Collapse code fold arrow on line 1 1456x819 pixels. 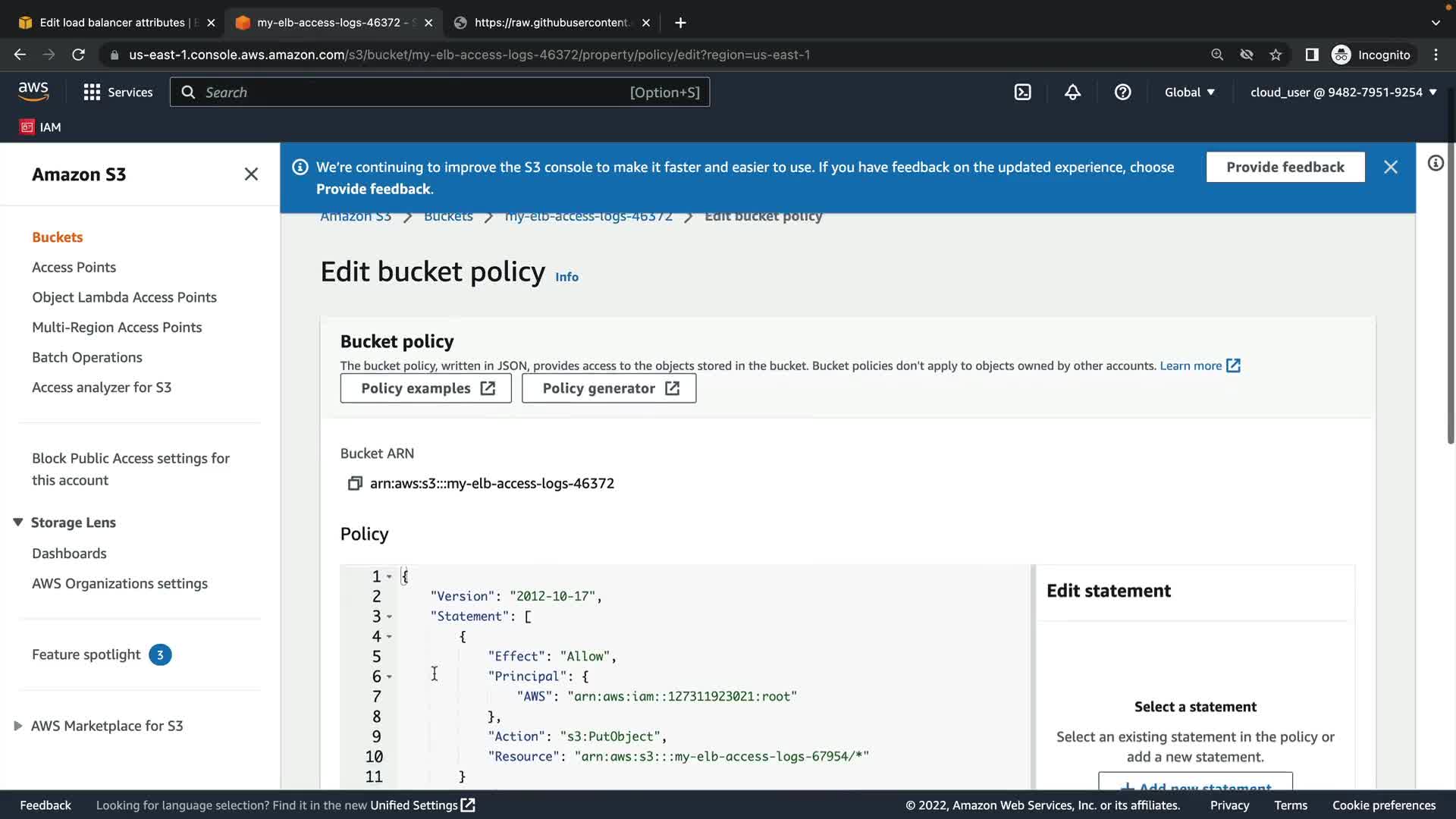pyautogui.click(x=389, y=576)
